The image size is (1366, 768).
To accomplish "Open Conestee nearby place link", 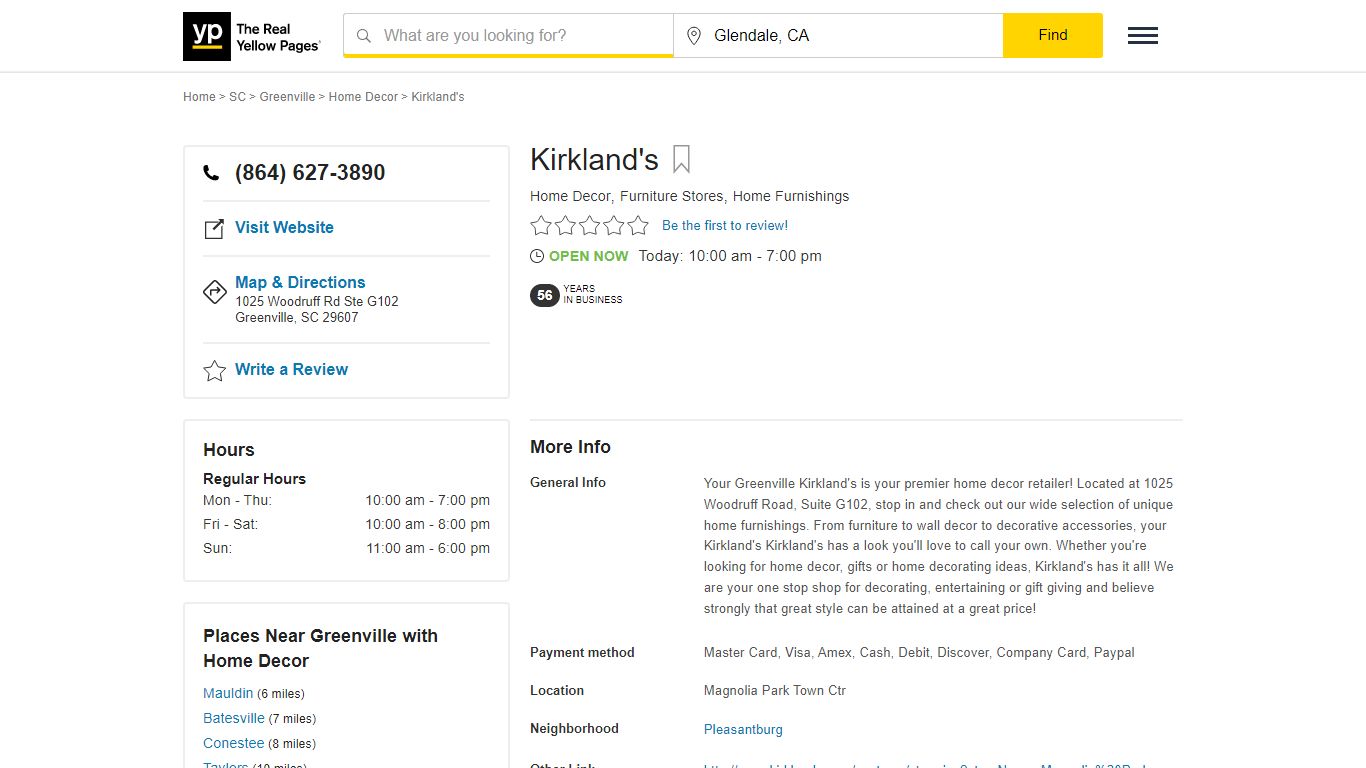I will [234, 743].
